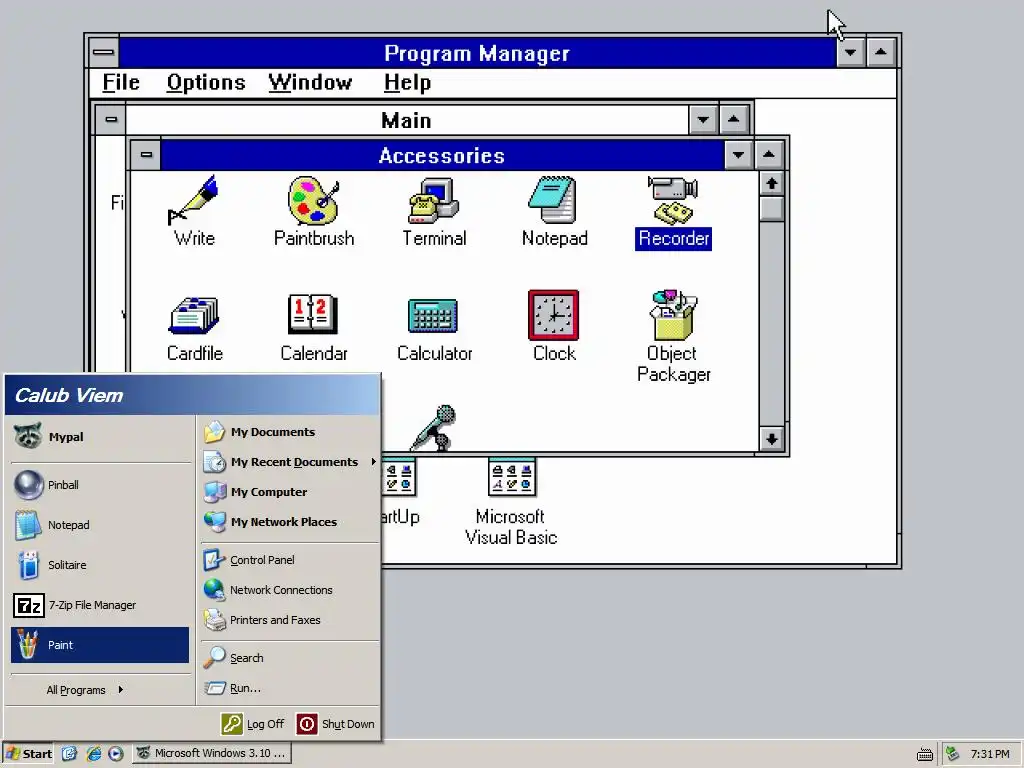Click the Clock icon
This screenshot has width=1024, height=768.
pyautogui.click(x=554, y=327)
